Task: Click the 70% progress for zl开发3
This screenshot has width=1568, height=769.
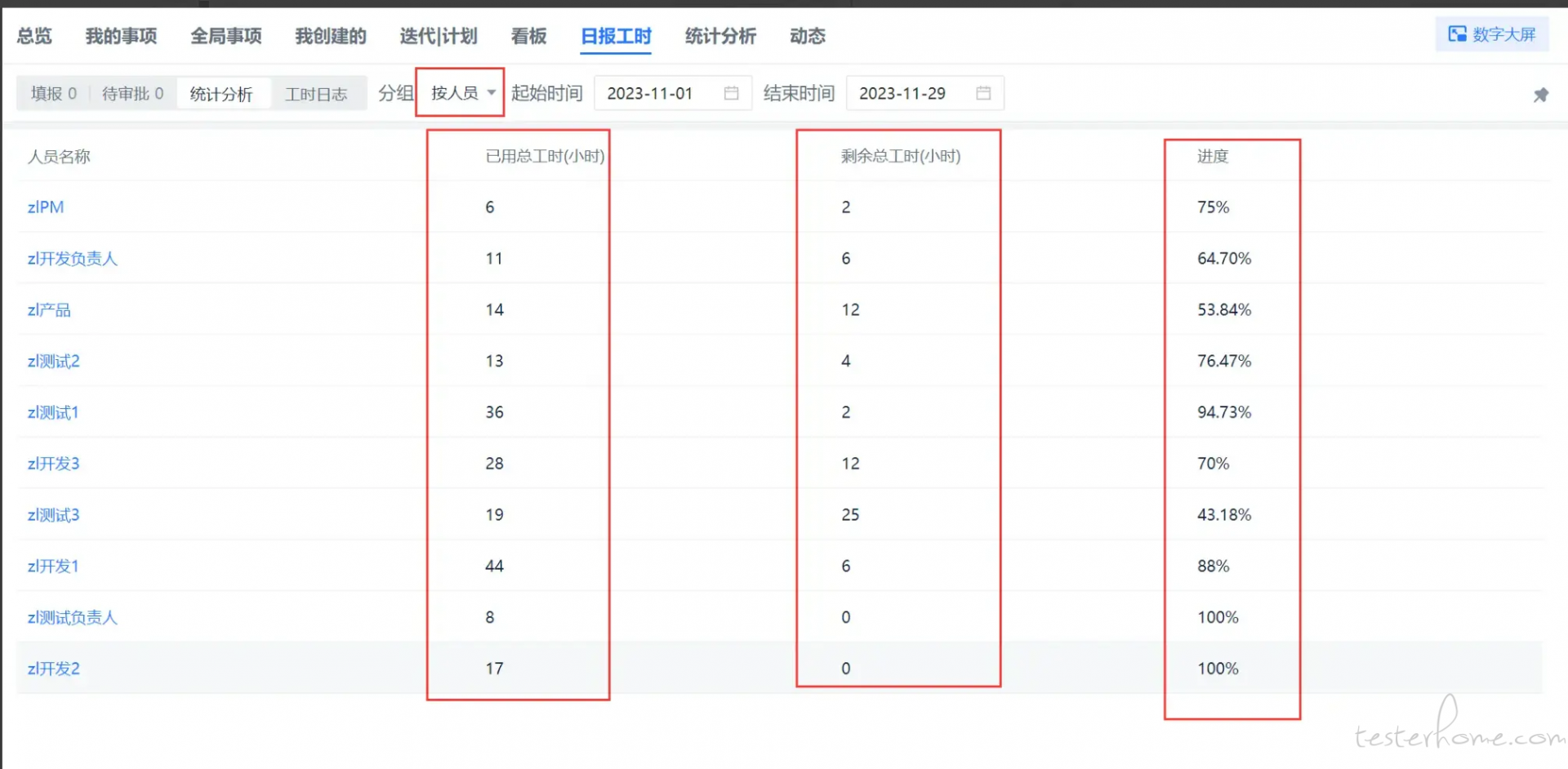Action: (1214, 464)
